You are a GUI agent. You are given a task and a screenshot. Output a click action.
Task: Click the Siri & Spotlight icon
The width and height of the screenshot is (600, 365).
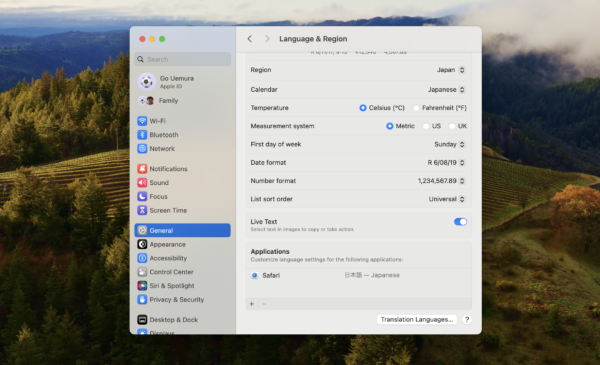142,285
